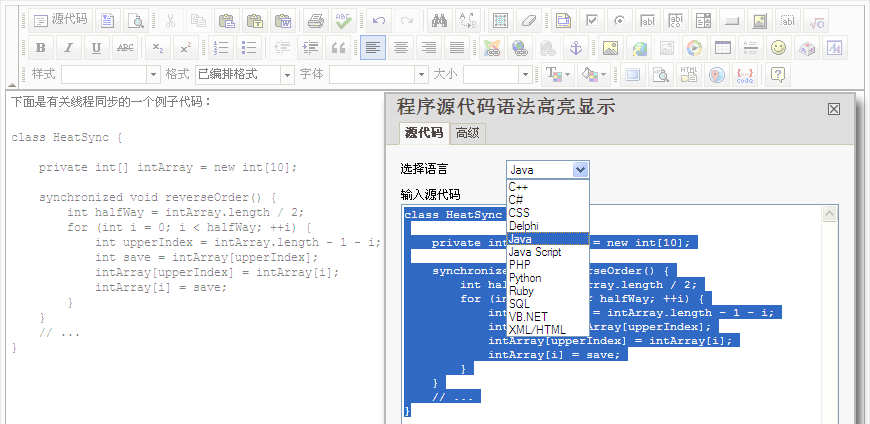Close the syntax highlight dialog

pyautogui.click(x=834, y=109)
